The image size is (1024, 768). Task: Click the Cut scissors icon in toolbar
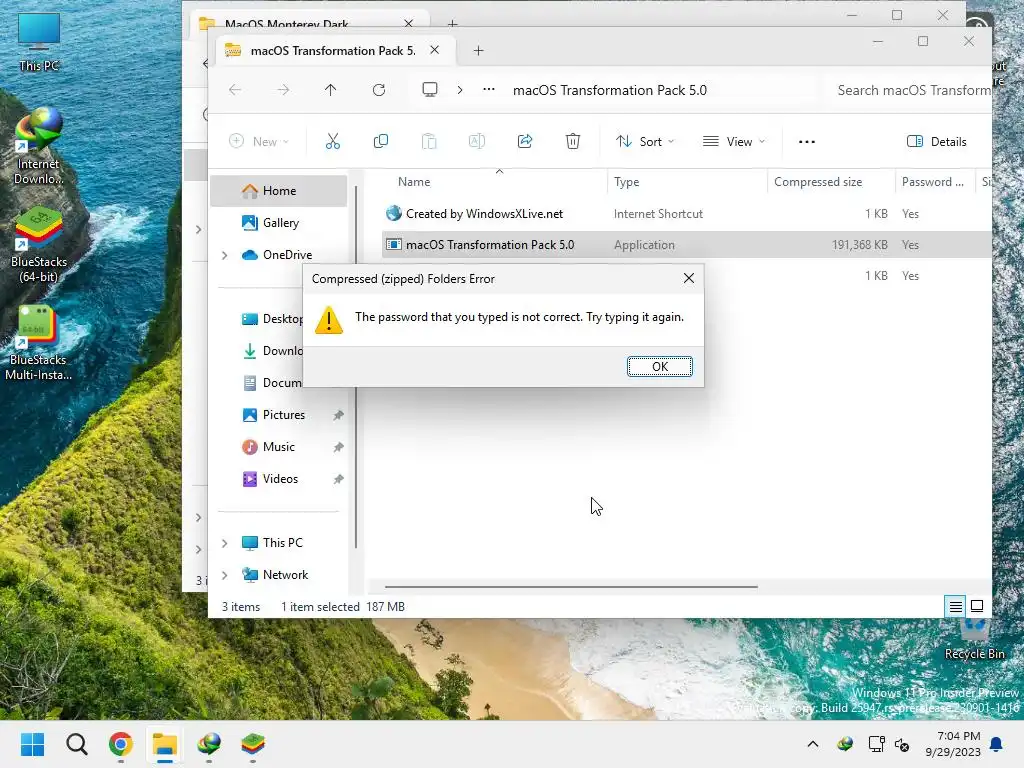[333, 141]
